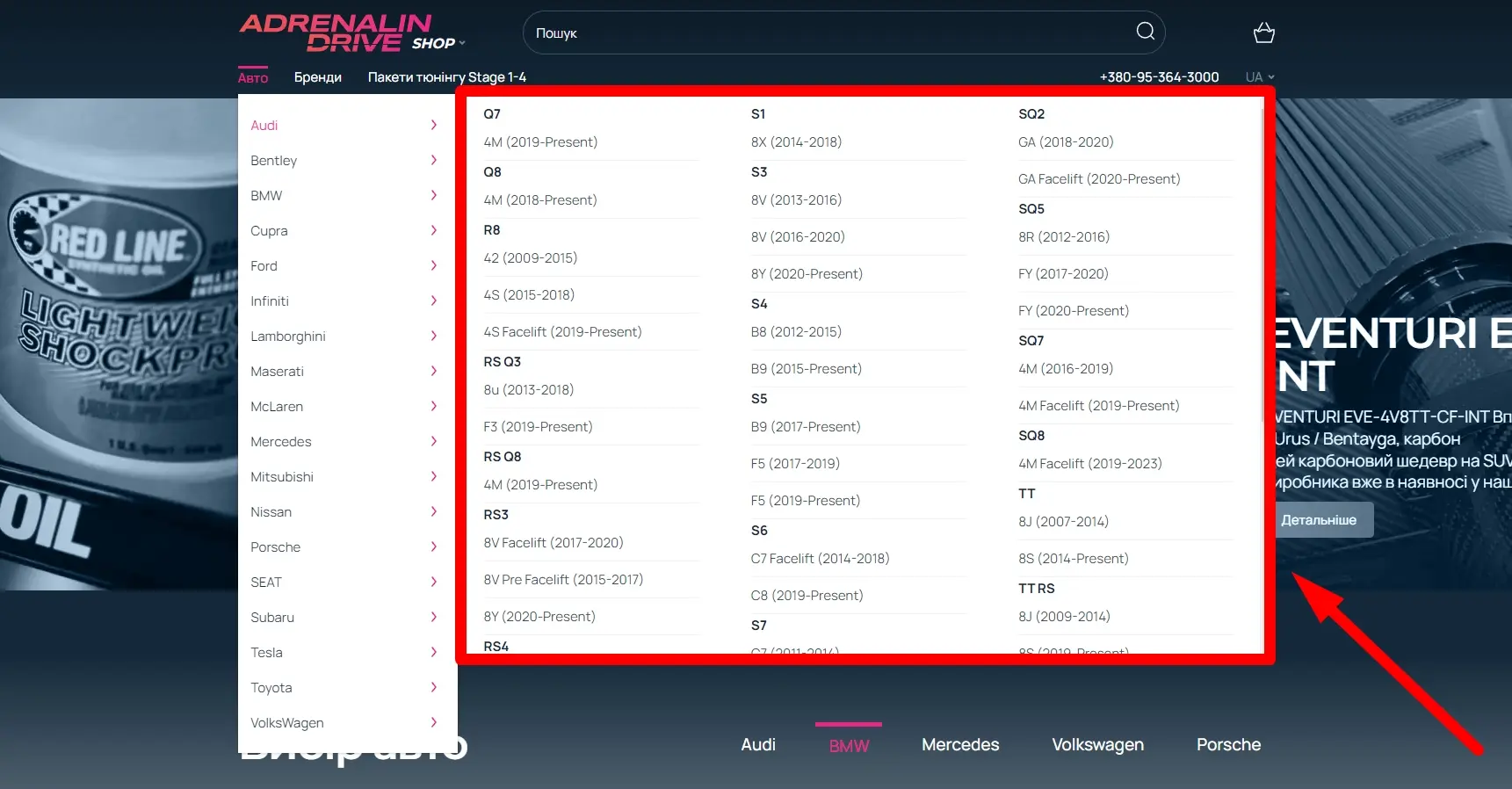Select Q7 4M (2019-Present)
This screenshot has height=789, width=1512.
[540, 141]
